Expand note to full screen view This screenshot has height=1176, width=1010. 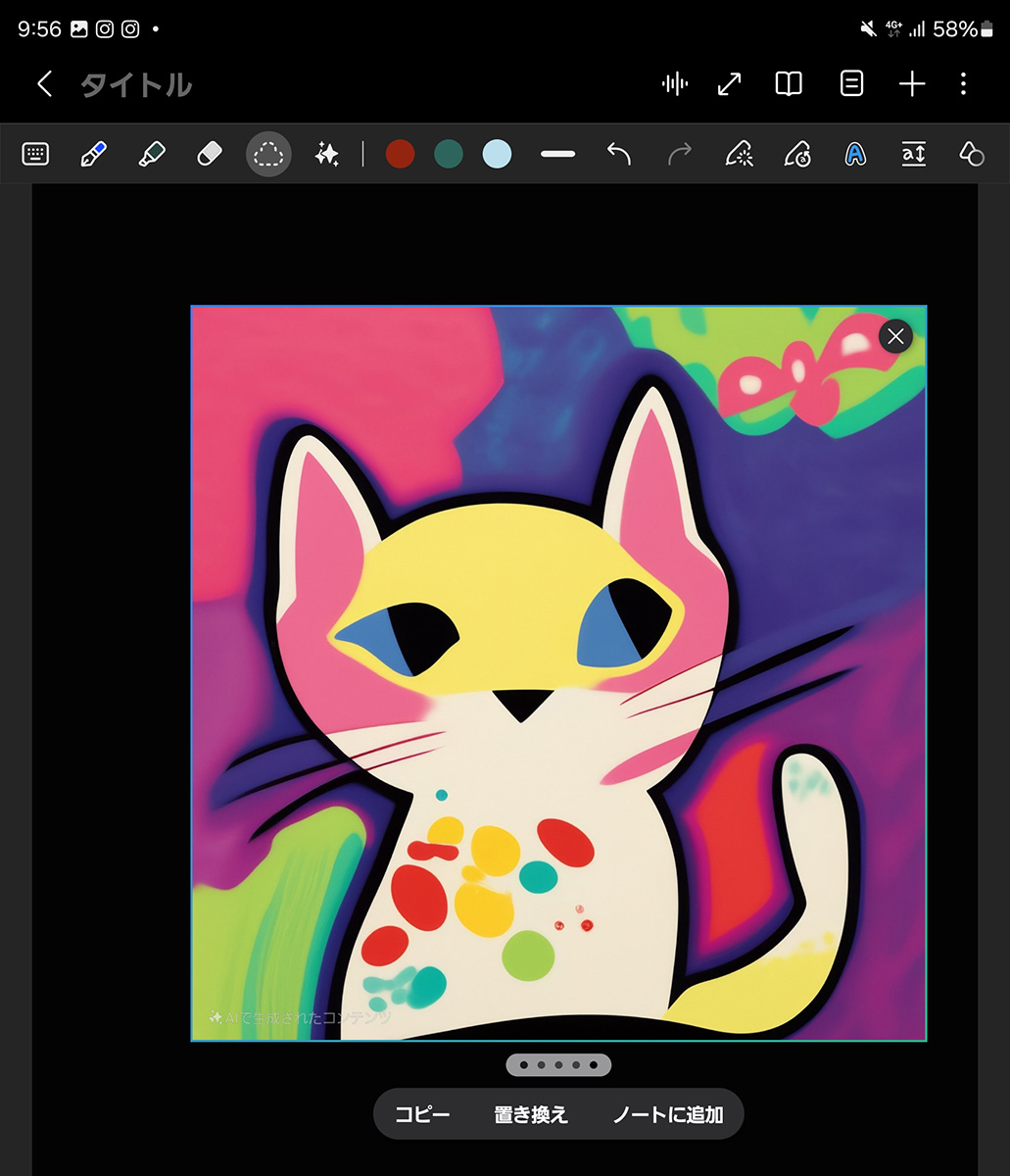coord(730,84)
